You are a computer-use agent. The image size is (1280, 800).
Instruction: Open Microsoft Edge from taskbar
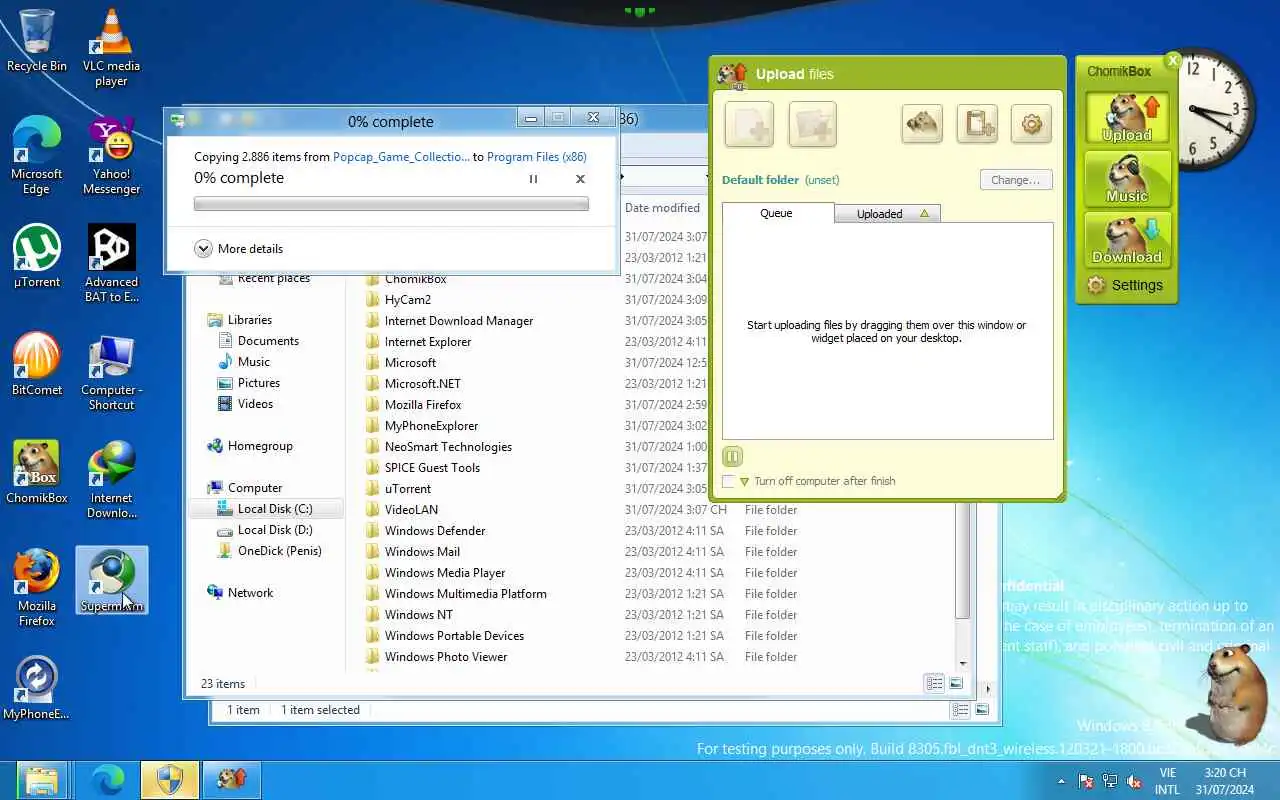click(107, 779)
